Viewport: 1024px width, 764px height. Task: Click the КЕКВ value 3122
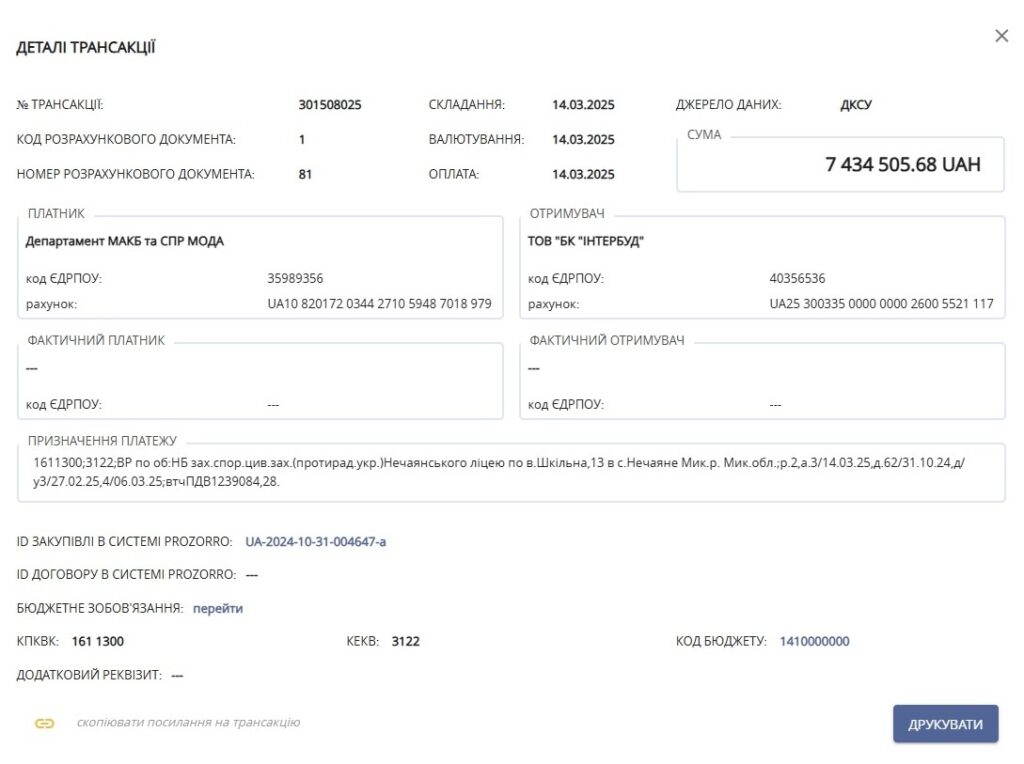coord(406,641)
